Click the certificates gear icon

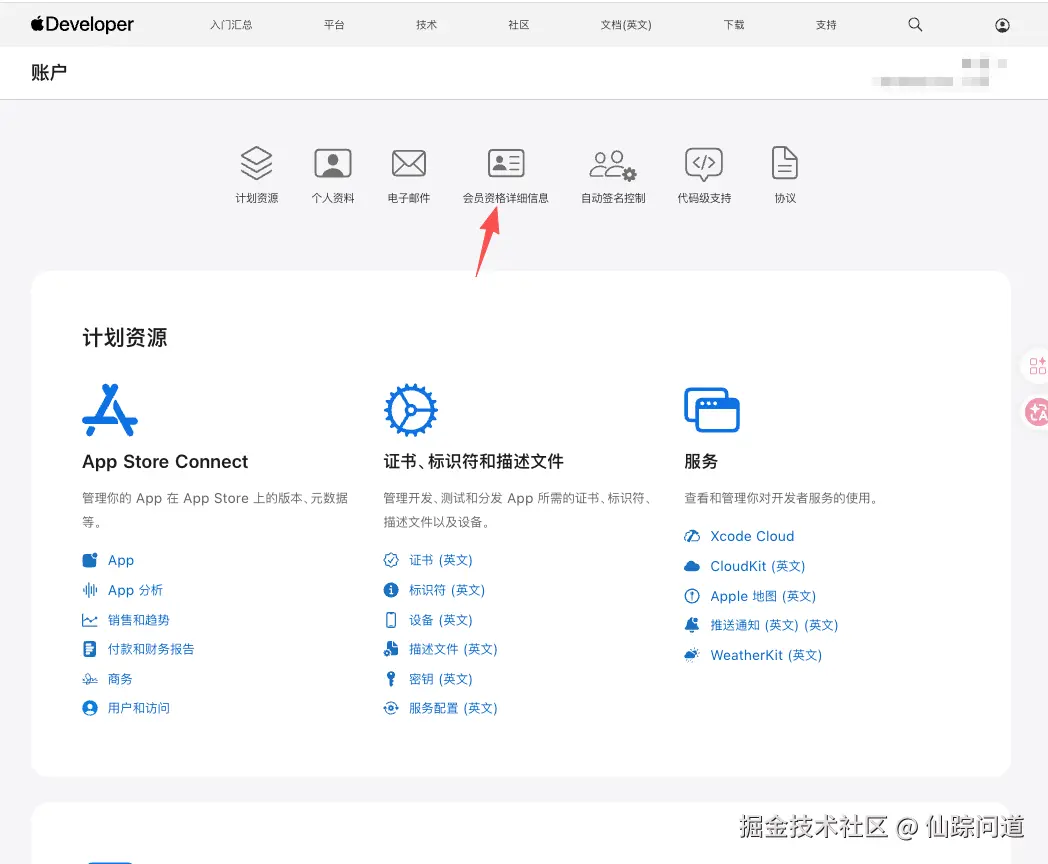click(x=410, y=410)
